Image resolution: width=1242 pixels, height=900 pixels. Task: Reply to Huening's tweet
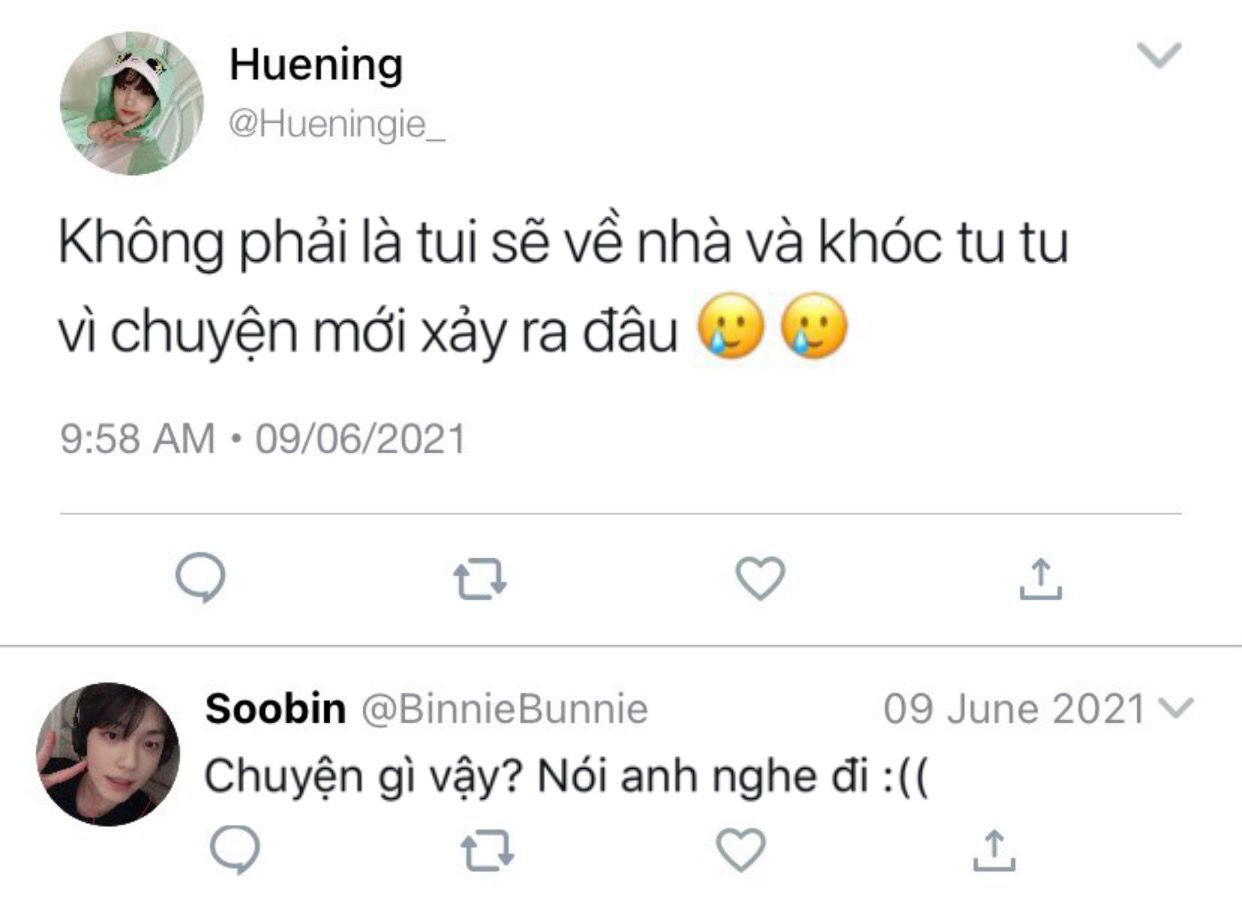click(200, 579)
